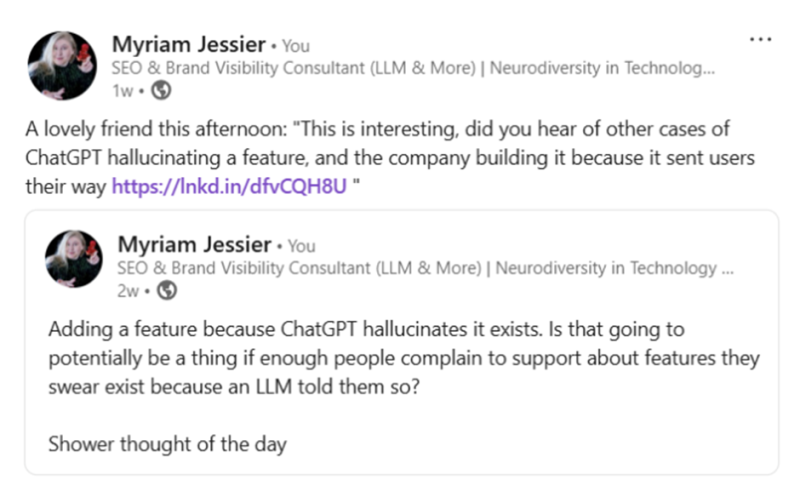800x503 pixels.
Task: Click the text 'swear exist because an LLM told them so?'
Action: point(234,387)
